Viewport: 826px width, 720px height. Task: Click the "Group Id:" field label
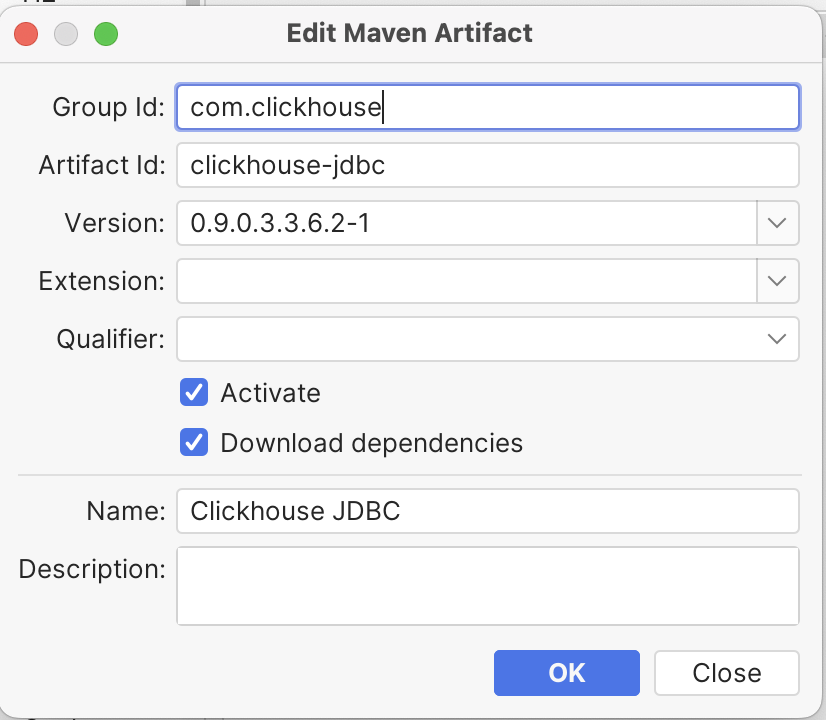click(x=109, y=107)
